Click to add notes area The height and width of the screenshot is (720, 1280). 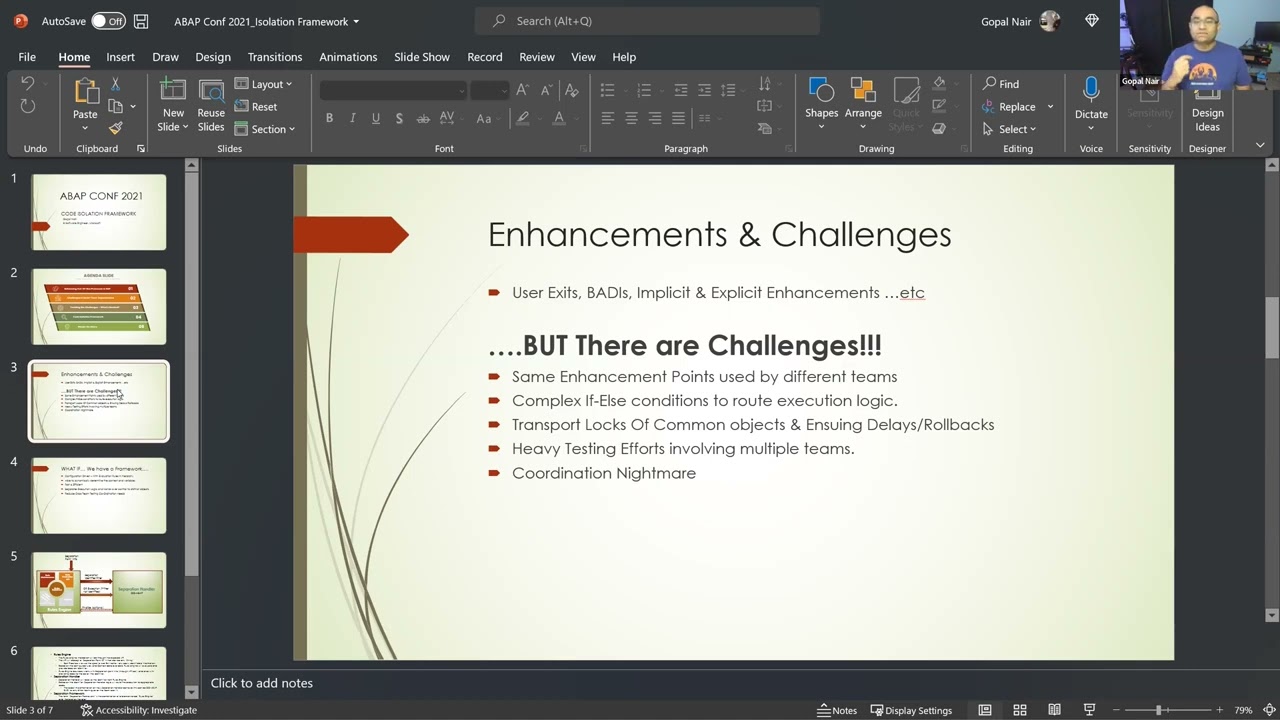[262, 683]
